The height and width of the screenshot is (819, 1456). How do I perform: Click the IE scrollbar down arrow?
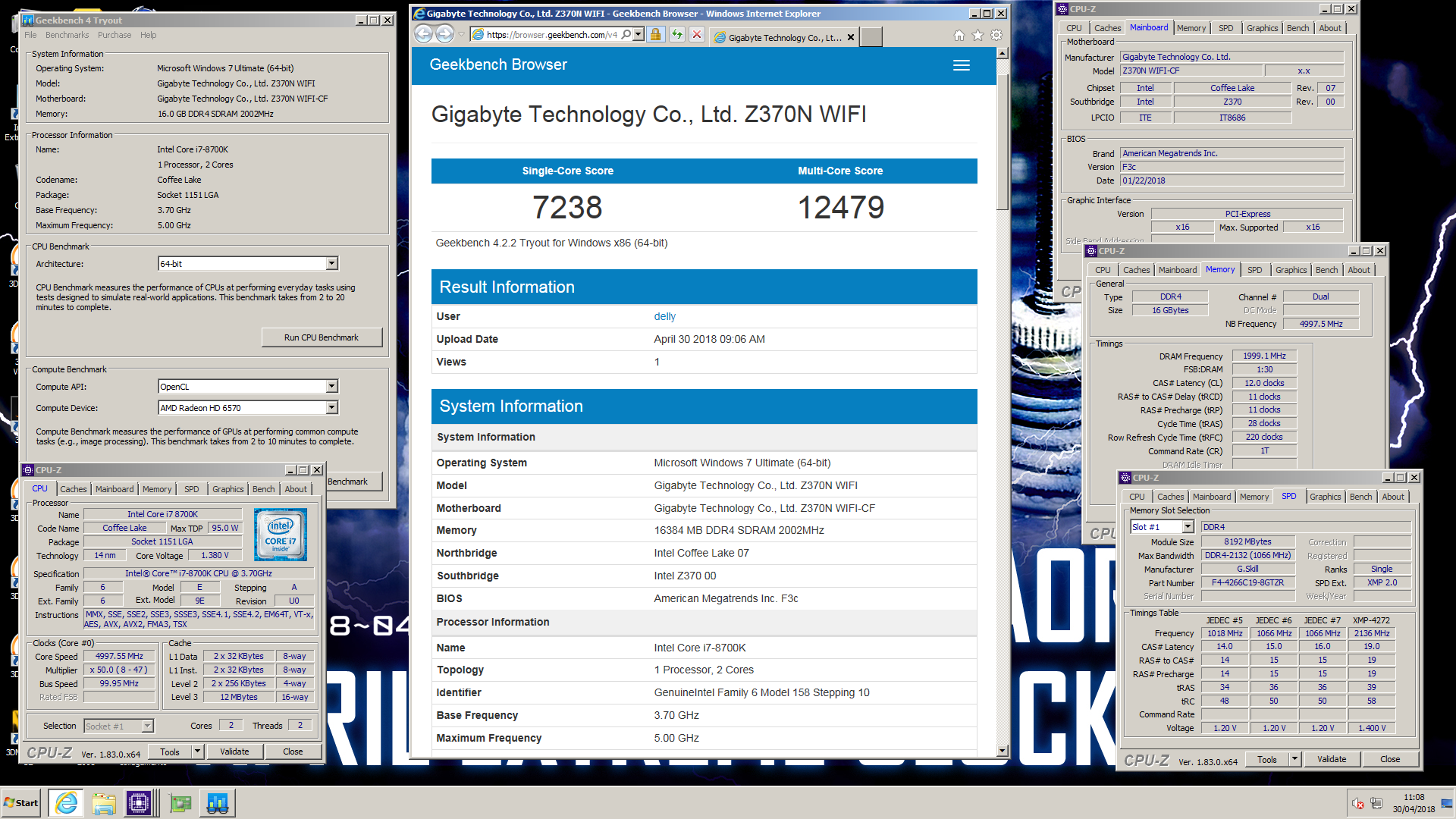[1003, 751]
